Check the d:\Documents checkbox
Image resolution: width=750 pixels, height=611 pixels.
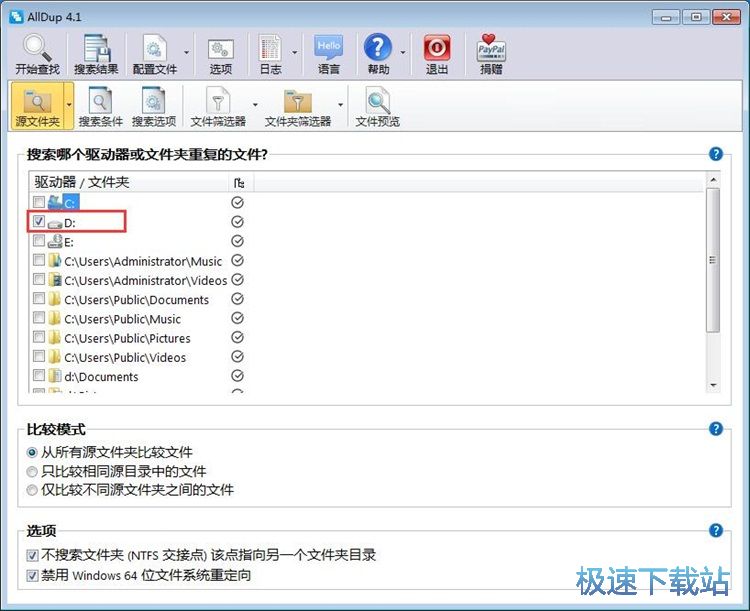click(x=39, y=375)
